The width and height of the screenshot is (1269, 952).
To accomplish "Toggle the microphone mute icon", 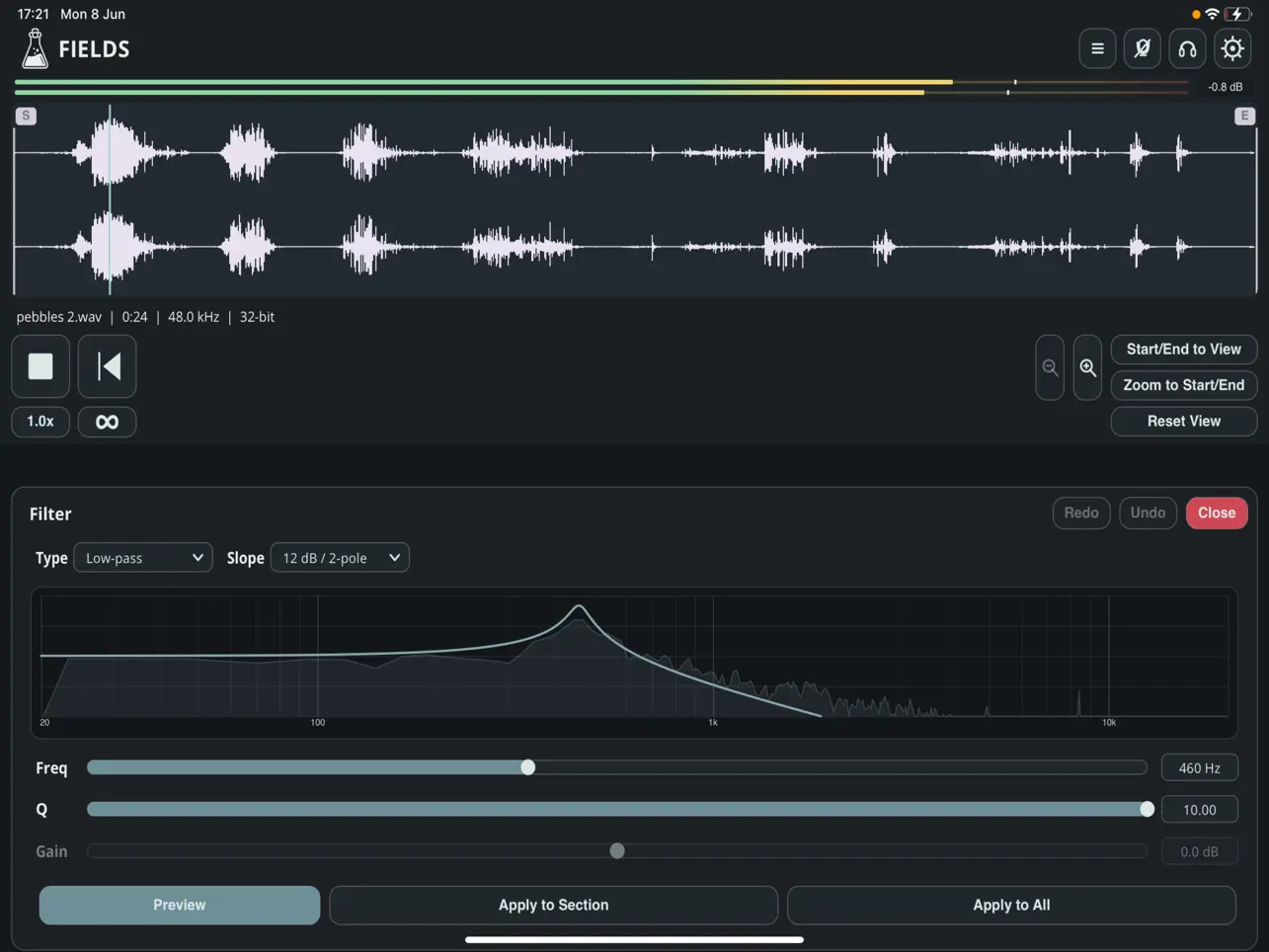I will tap(1143, 48).
